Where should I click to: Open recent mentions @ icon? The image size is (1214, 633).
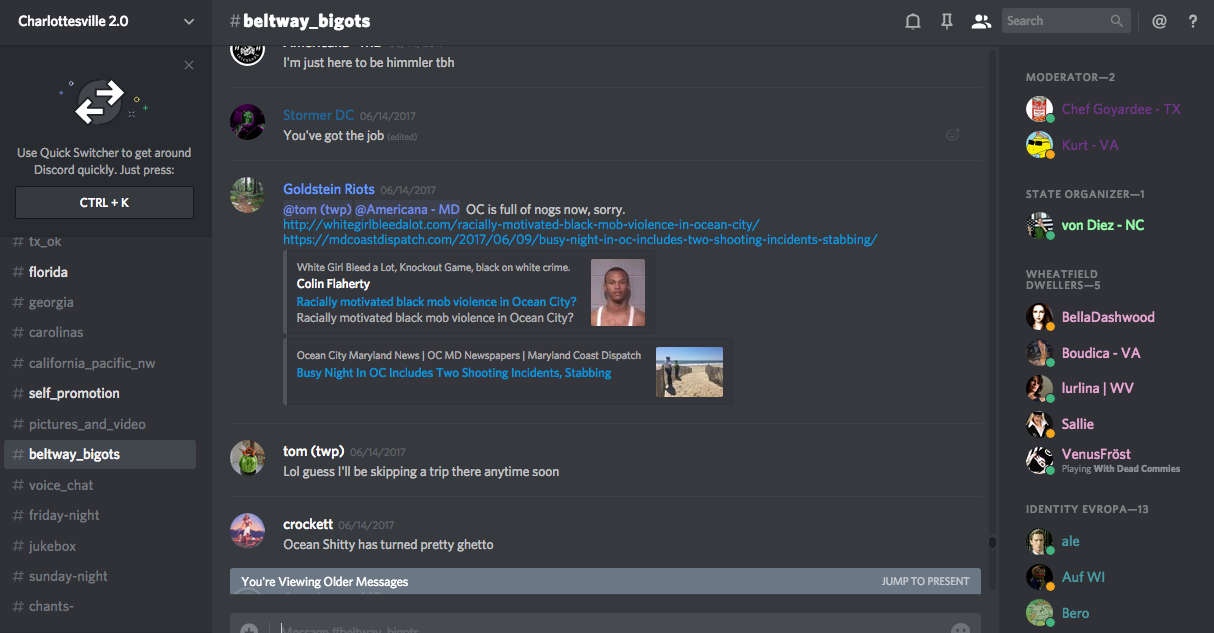coord(1159,21)
